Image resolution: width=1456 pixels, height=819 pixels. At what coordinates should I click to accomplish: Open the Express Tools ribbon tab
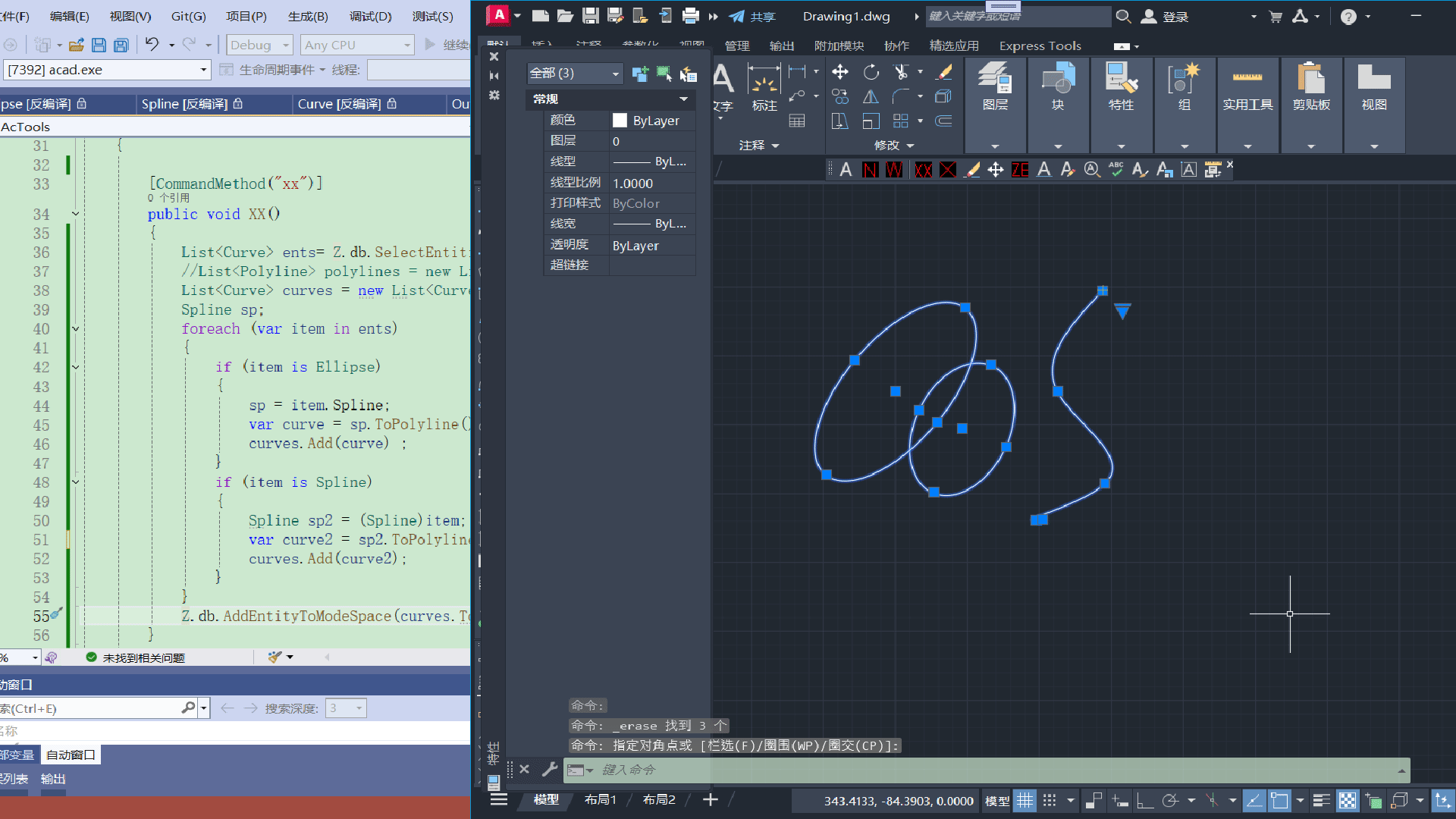[x=1040, y=46]
